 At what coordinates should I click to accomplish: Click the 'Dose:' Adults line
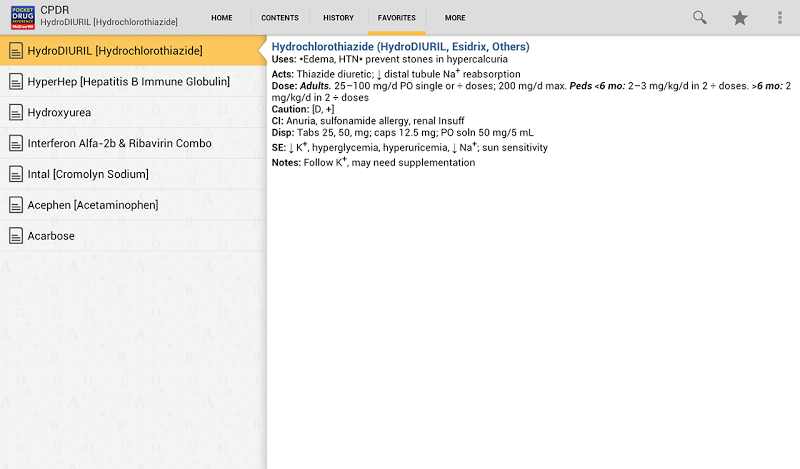click(531, 91)
